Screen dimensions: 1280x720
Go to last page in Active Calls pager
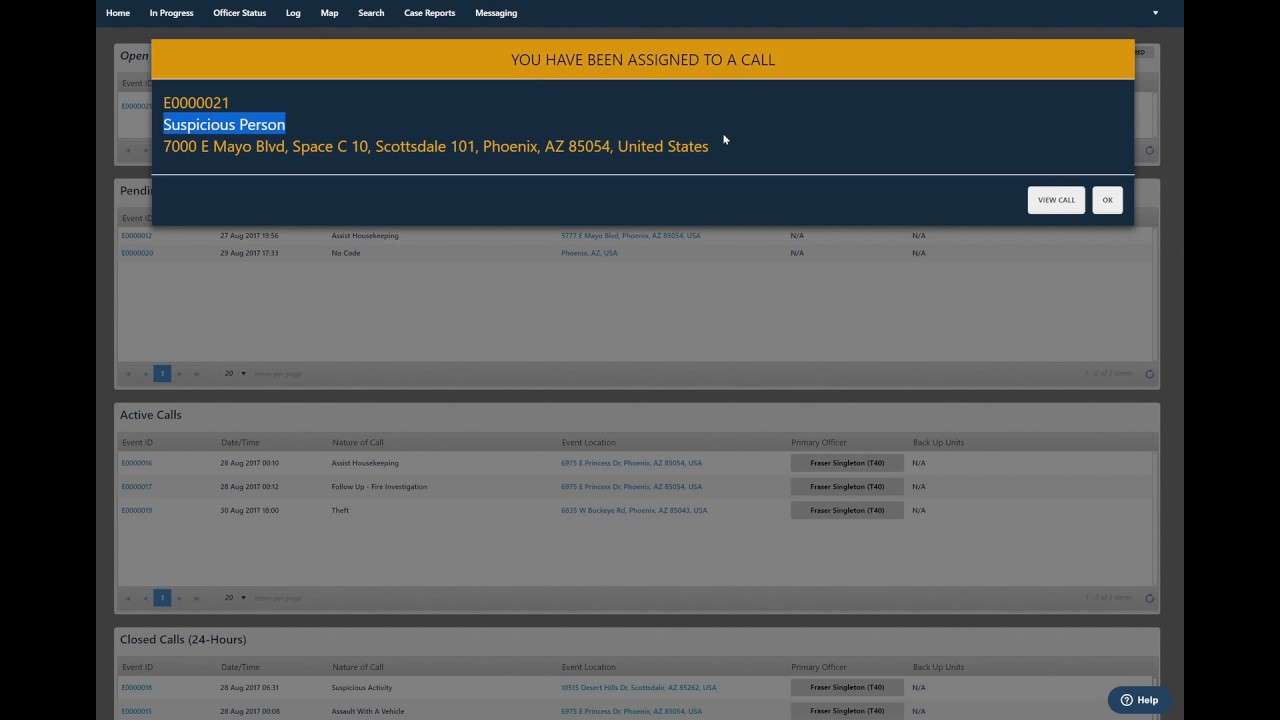(x=196, y=598)
